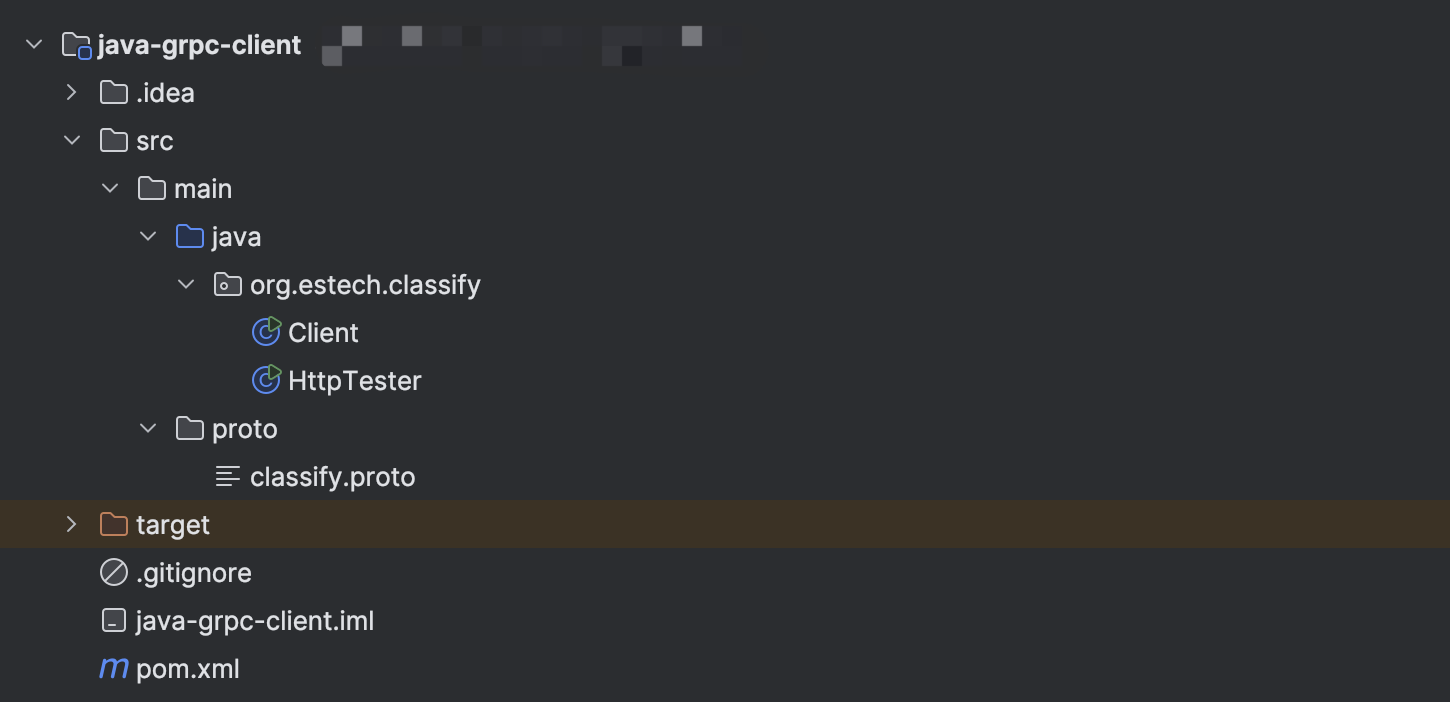Select the HttpTester class name
This screenshot has width=1450, height=702.
(x=354, y=381)
